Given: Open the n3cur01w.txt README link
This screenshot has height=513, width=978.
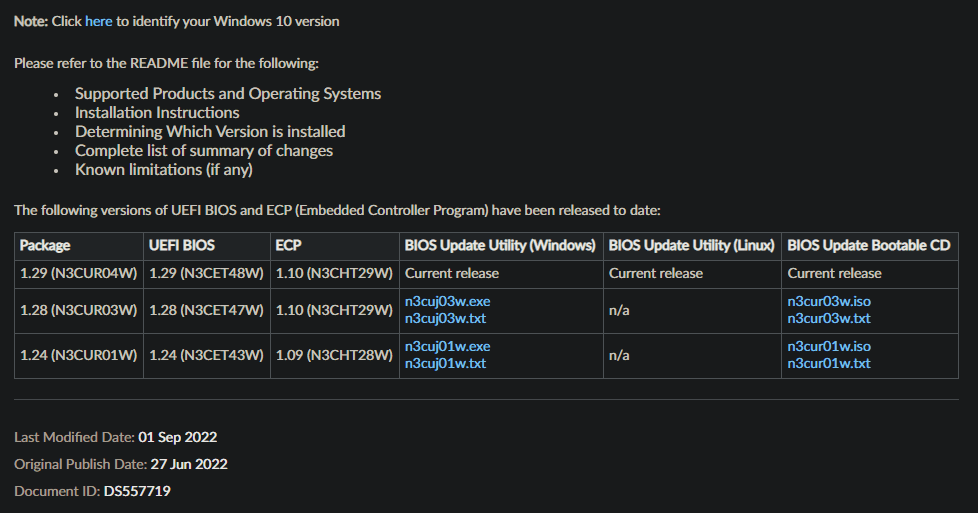Looking at the screenshot, I should [x=829, y=363].
